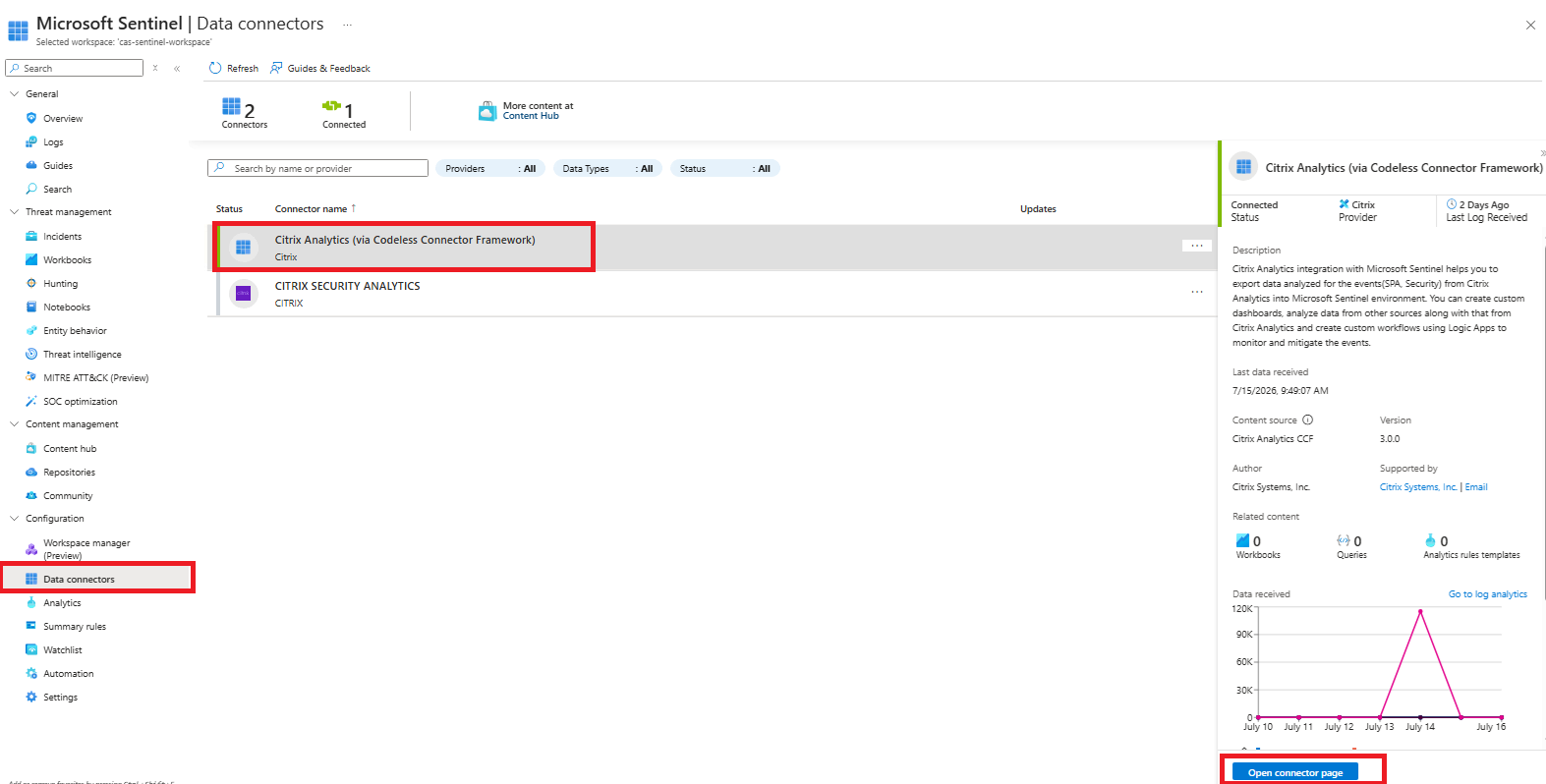Open Entity behavior

click(75, 331)
